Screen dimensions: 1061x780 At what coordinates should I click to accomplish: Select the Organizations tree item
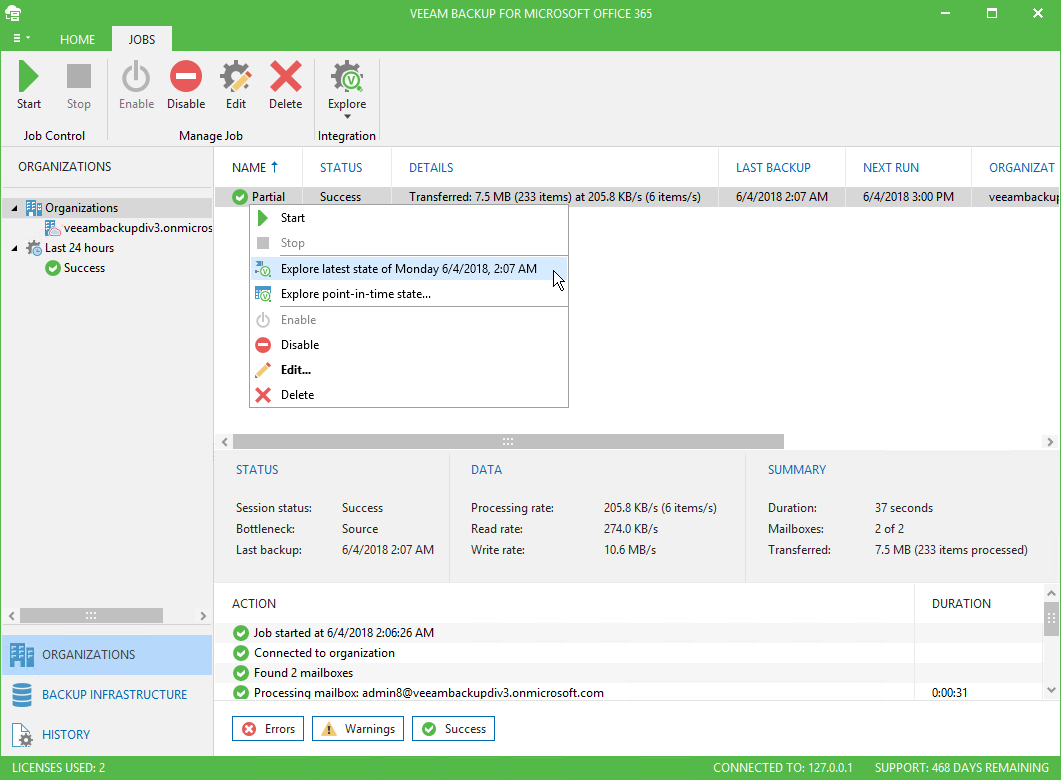pos(81,208)
